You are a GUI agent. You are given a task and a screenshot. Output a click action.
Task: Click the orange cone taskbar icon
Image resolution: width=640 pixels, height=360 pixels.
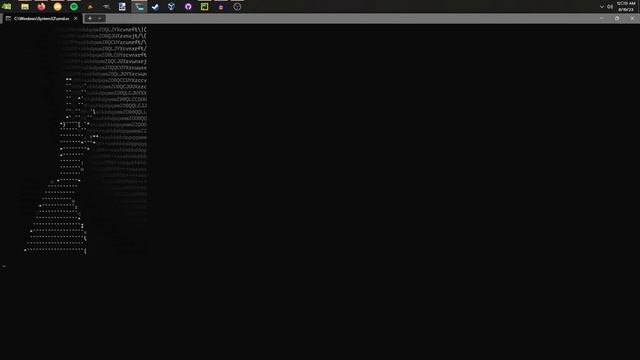pyautogui.click(x=90, y=7)
